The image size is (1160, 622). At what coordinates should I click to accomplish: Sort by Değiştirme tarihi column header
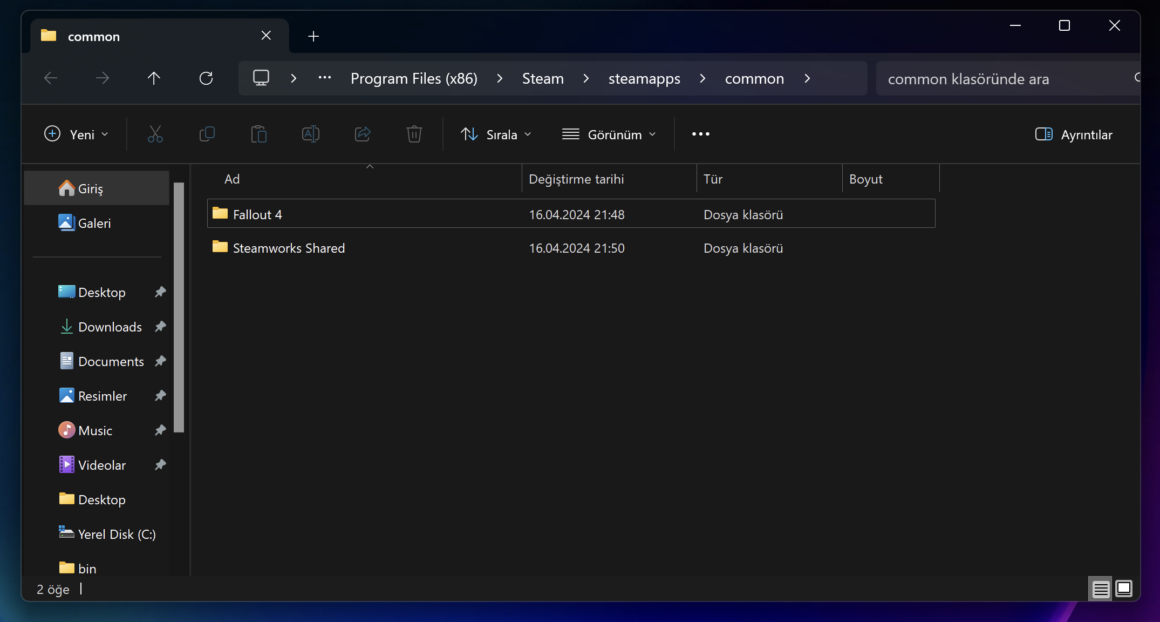click(x=609, y=179)
